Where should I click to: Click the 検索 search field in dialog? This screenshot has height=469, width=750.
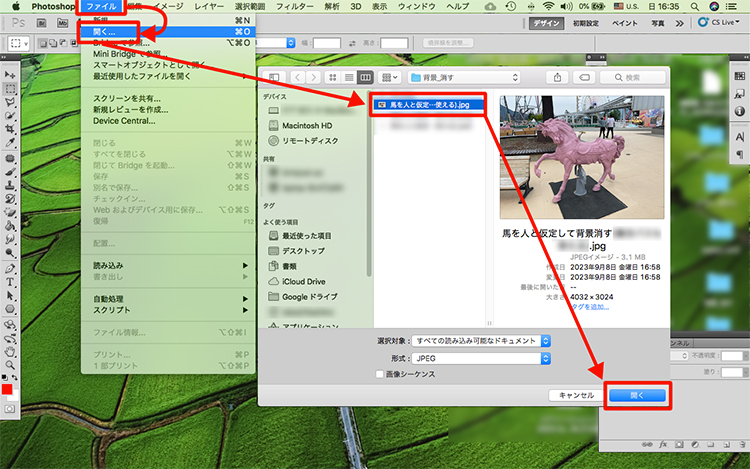coord(633,77)
